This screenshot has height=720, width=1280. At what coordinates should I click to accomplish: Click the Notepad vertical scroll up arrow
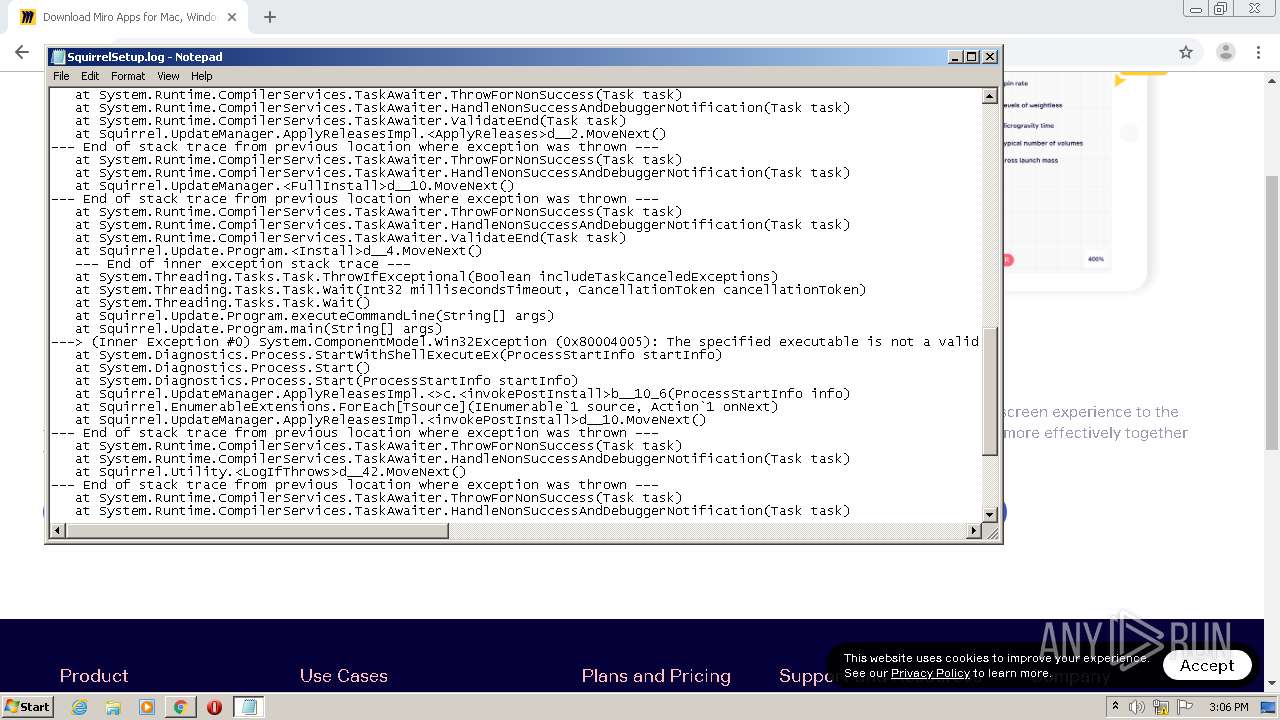point(990,96)
